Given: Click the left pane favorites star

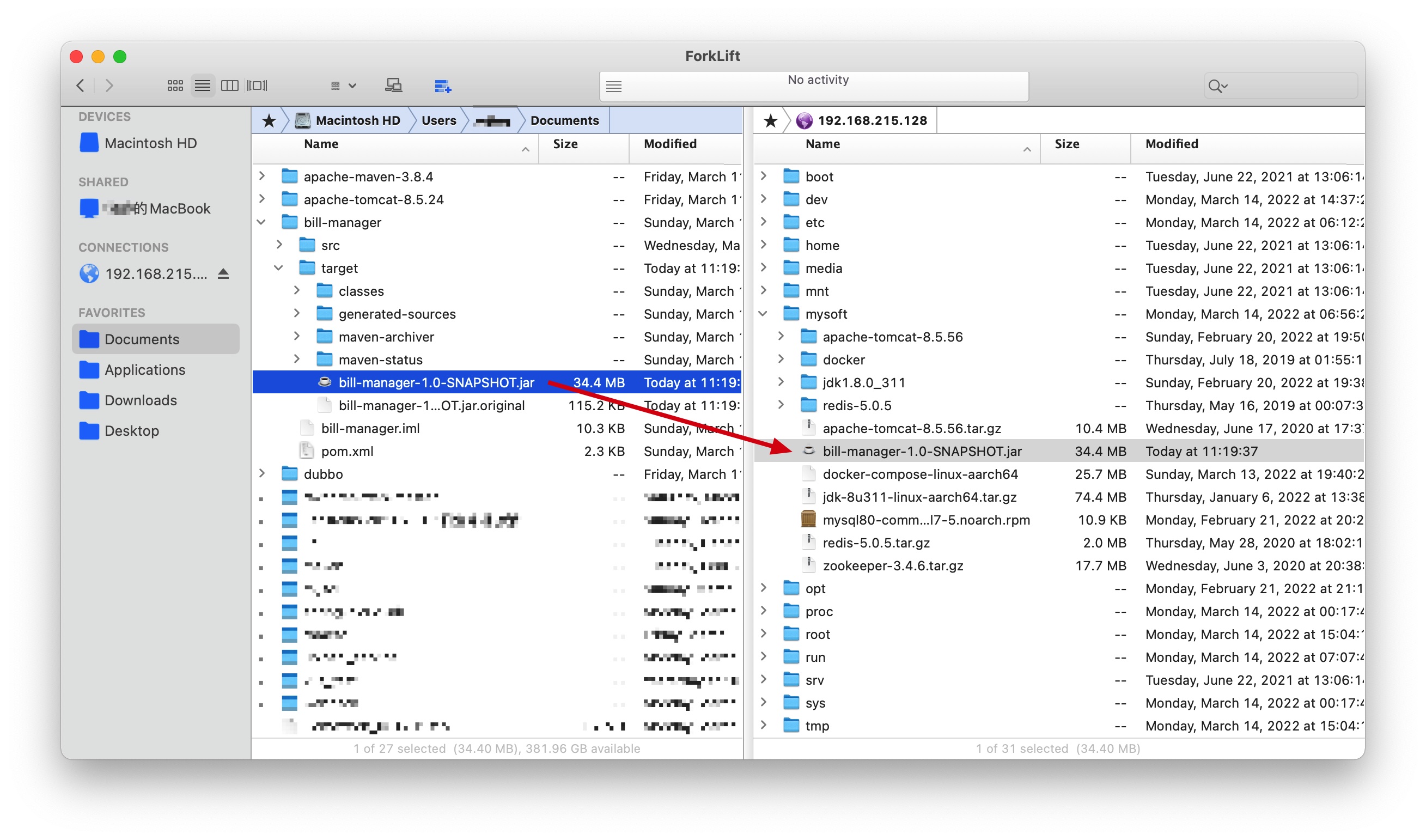Looking at the screenshot, I should pos(269,120).
